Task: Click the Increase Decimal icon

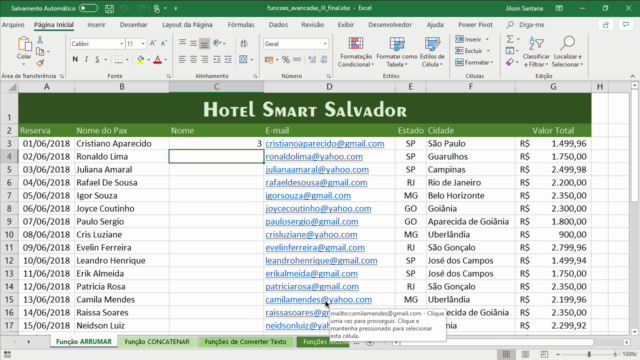Action: tap(312, 60)
